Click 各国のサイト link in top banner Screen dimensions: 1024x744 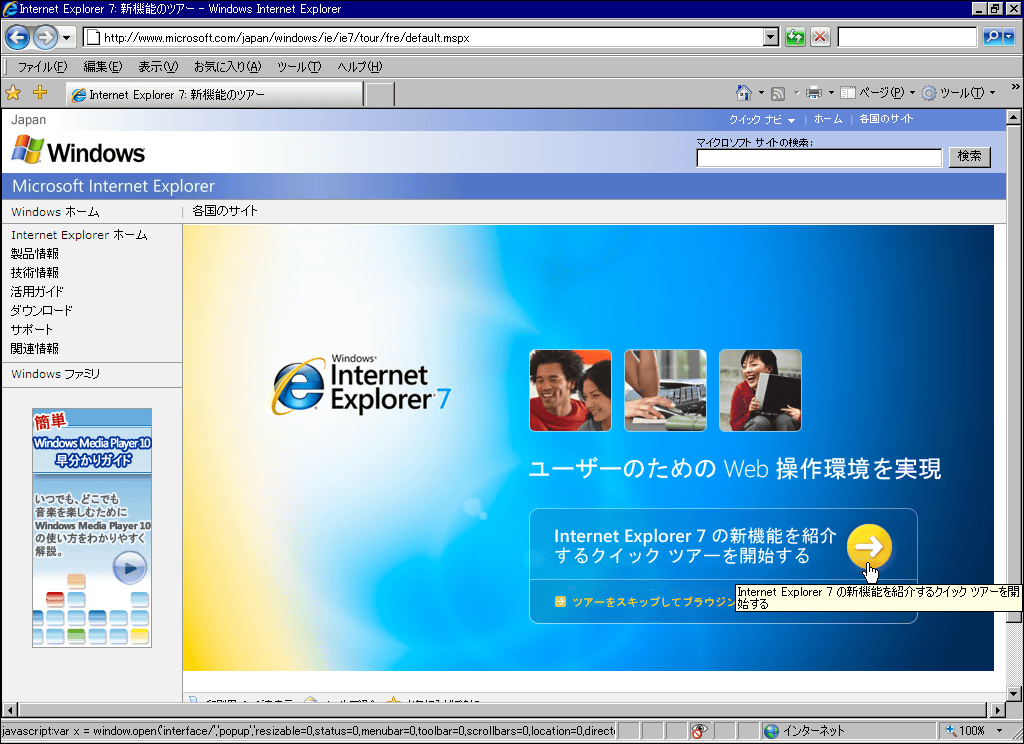coord(886,119)
